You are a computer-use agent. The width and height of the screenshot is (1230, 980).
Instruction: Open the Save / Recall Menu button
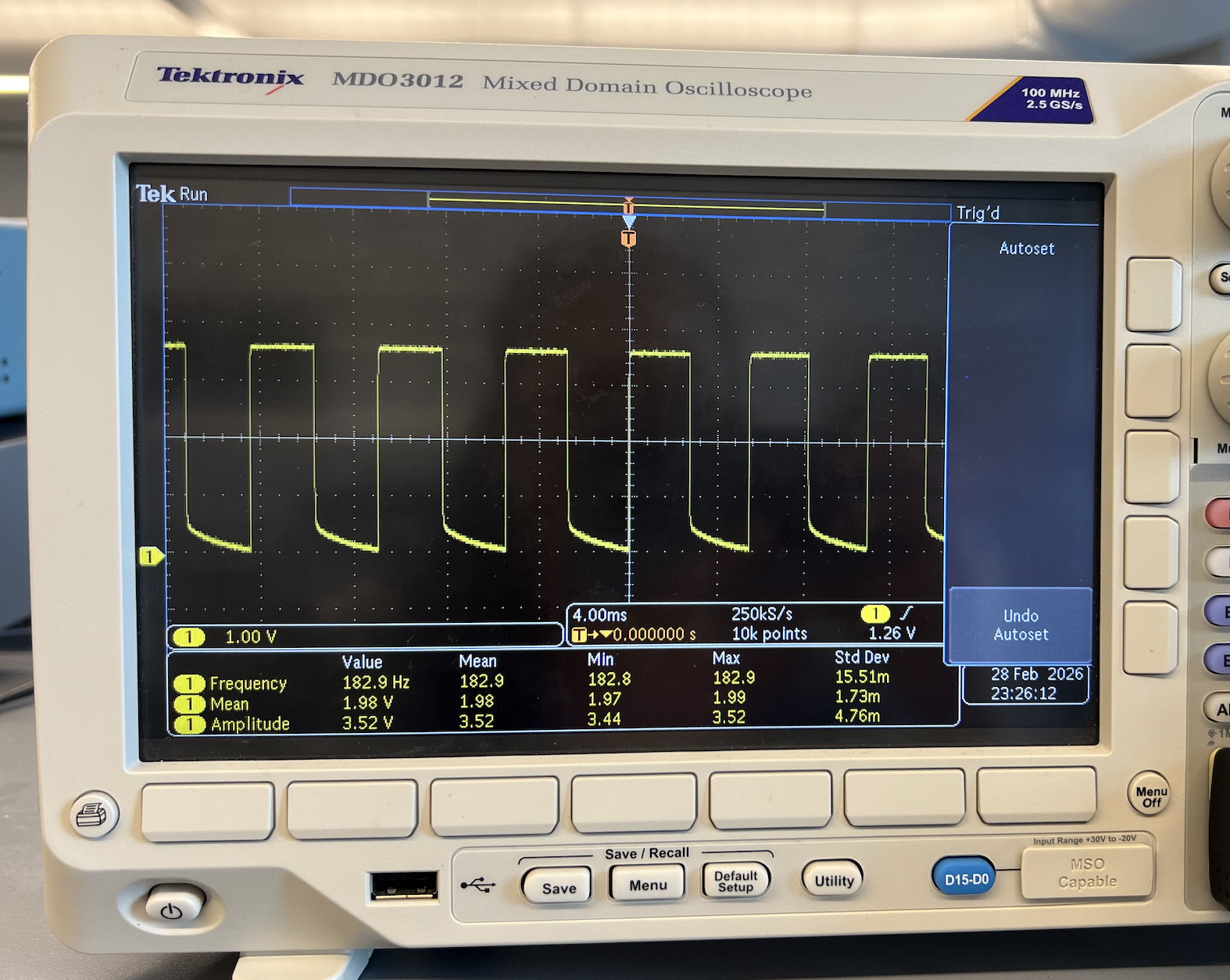tap(648, 885)
